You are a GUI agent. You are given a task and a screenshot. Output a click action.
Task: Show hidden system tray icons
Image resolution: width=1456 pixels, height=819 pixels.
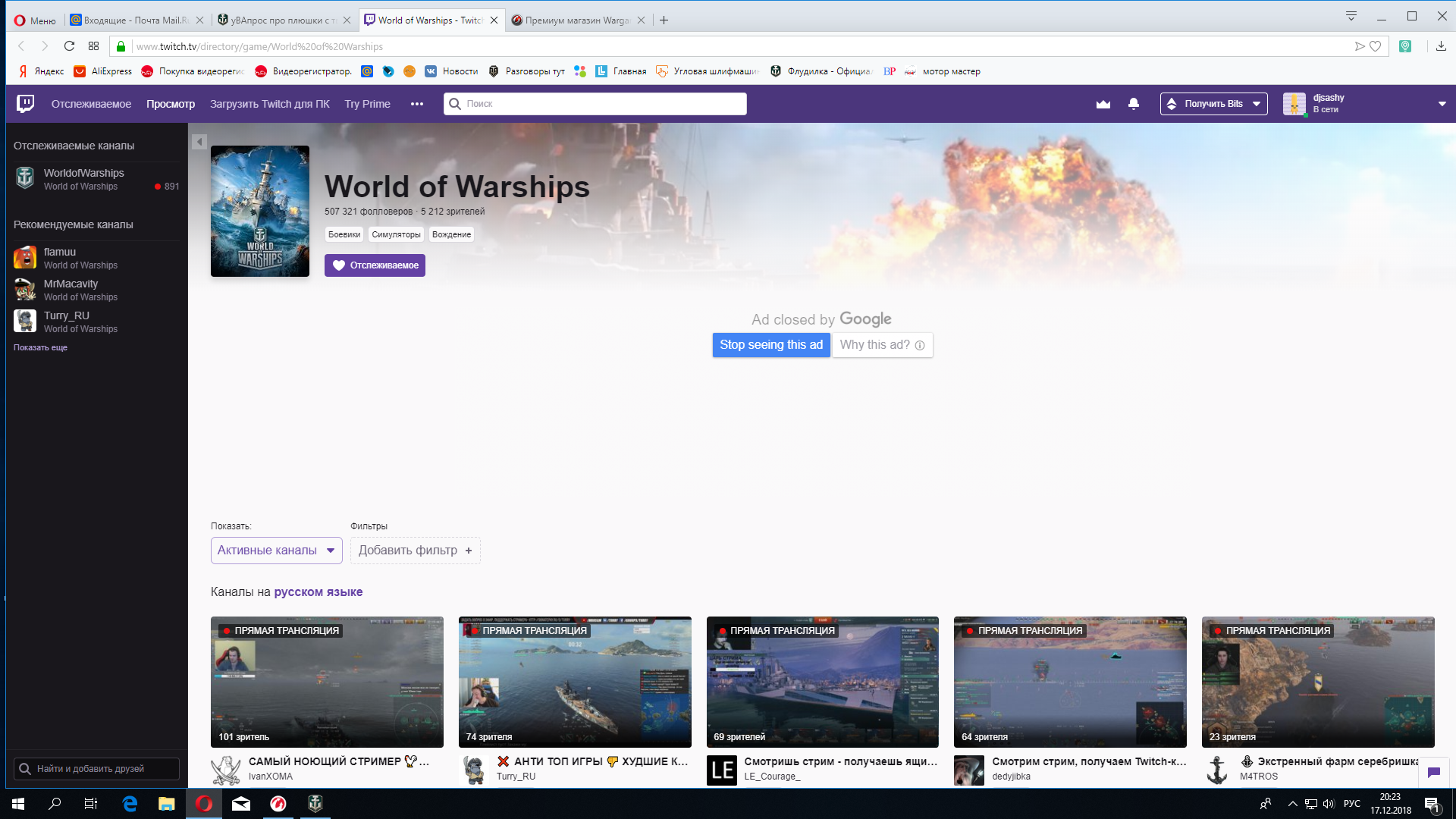(1292, 804)
